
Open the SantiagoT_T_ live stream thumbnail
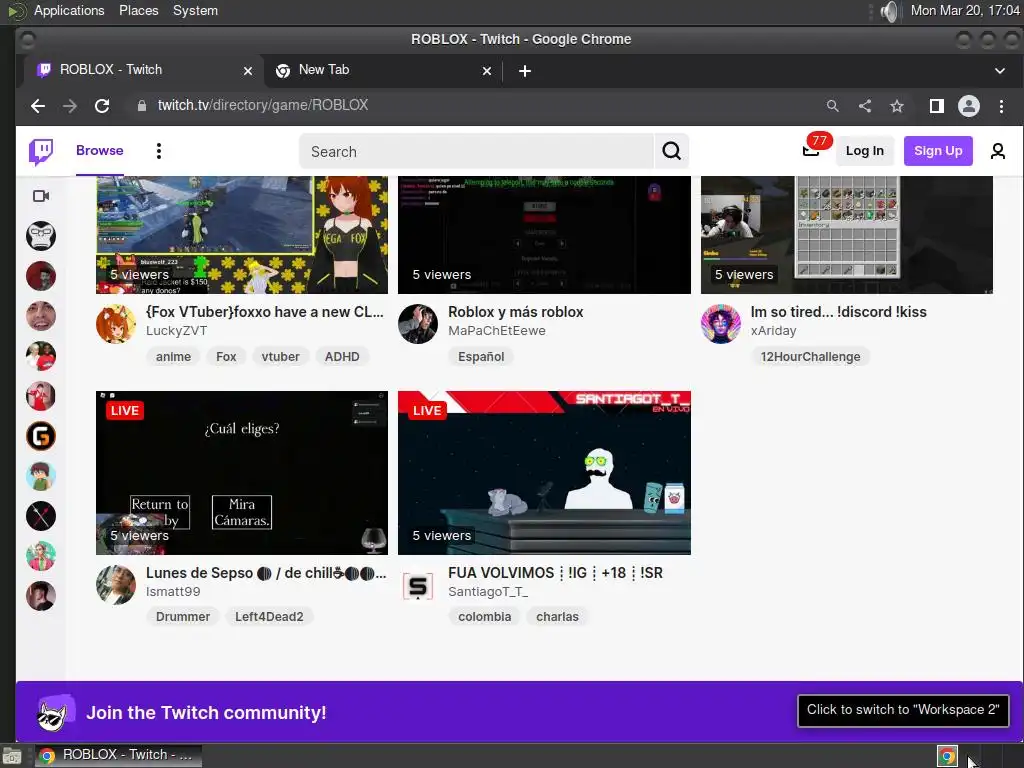click(544, 473)
